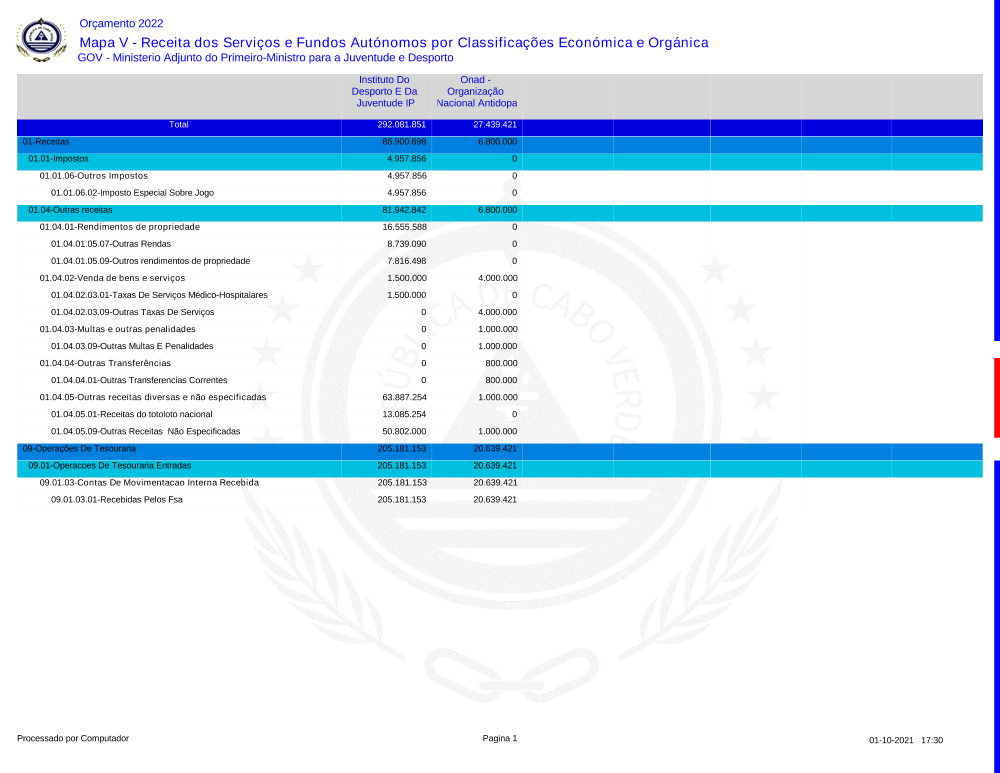Viewport: 1000px width, 773px height.
Task: Click '01.04.02.03.01-Taxas De Serviços Médico-Hospitalares' entry
Action: (x=159, y=295)
